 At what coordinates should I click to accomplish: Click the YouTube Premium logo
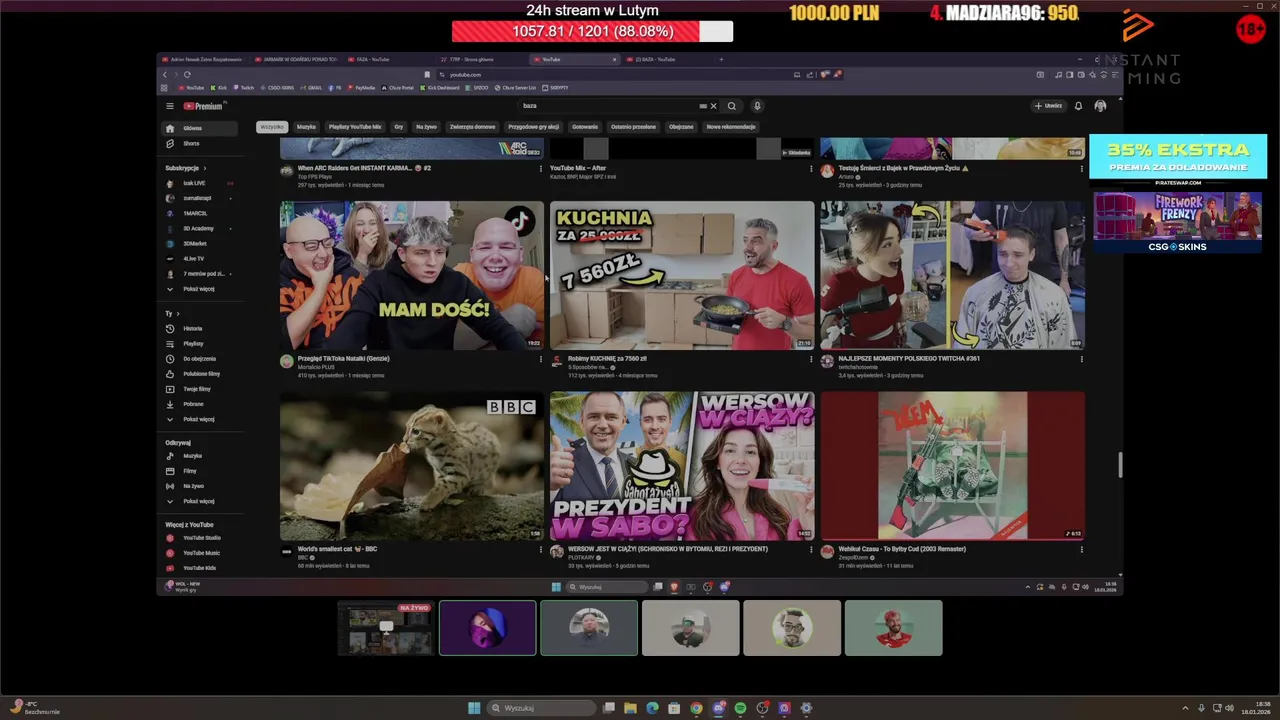point(205,106)
